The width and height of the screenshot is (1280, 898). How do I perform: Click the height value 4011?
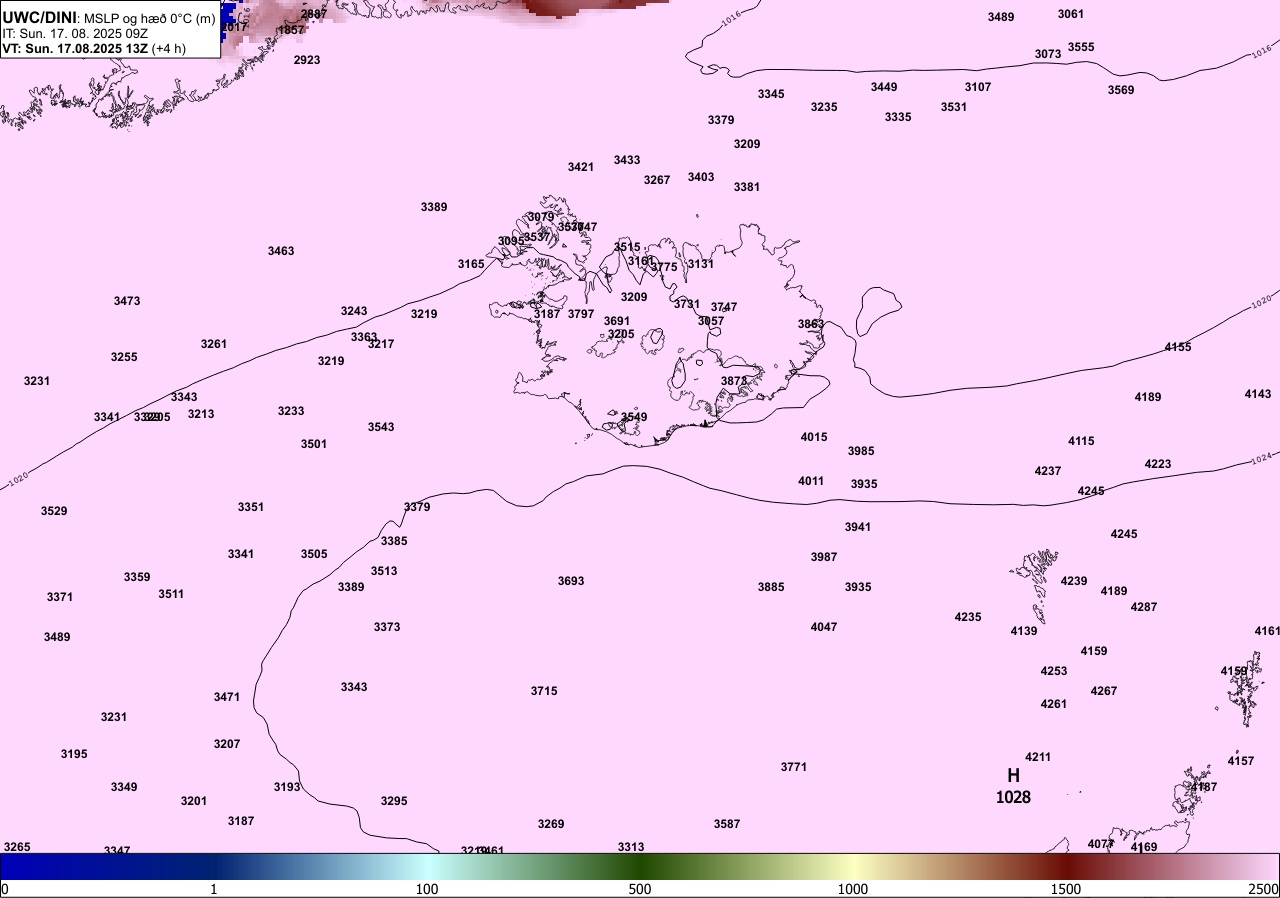click(811, 481)
